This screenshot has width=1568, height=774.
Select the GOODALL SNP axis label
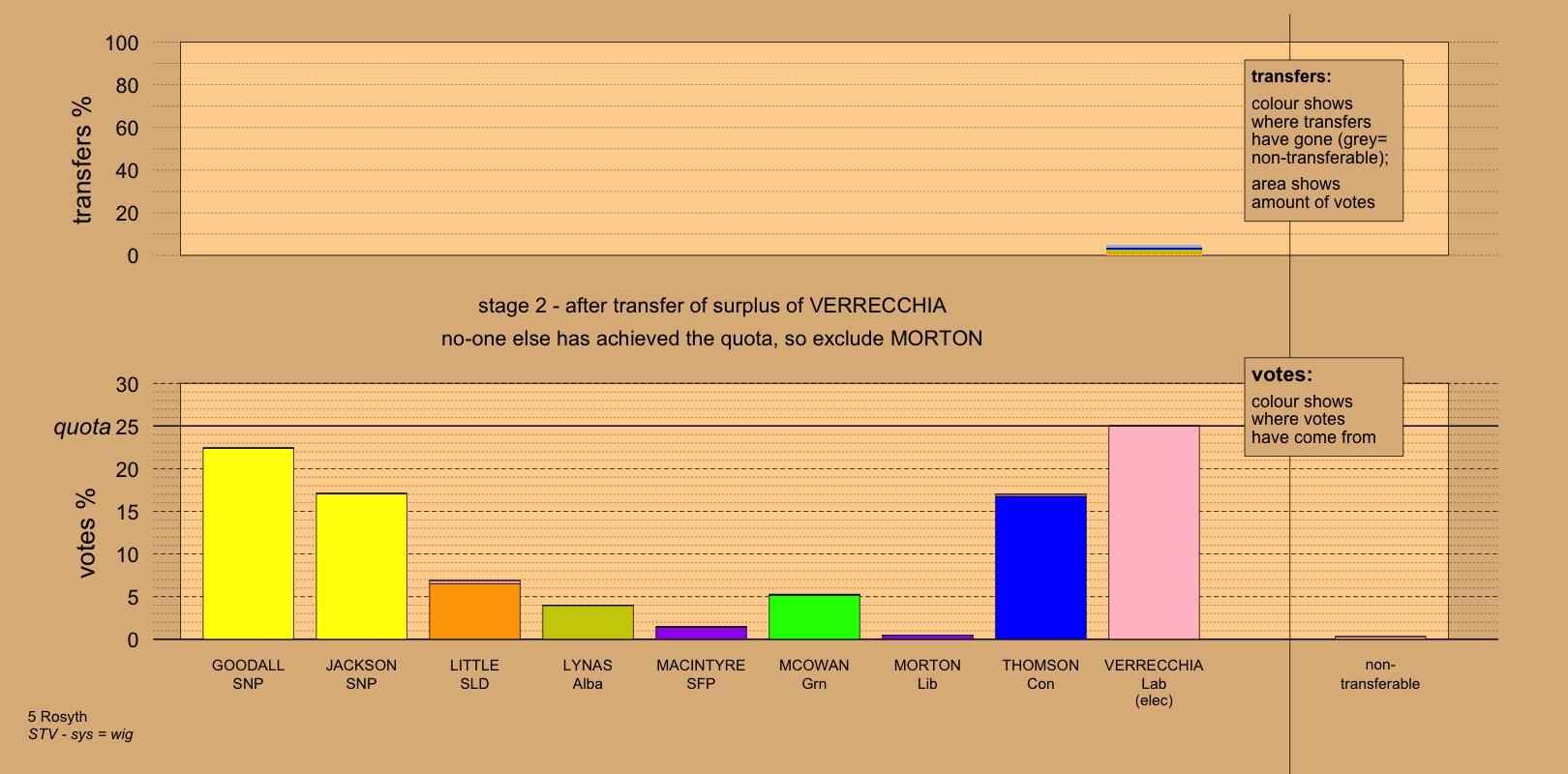(248, 674)
